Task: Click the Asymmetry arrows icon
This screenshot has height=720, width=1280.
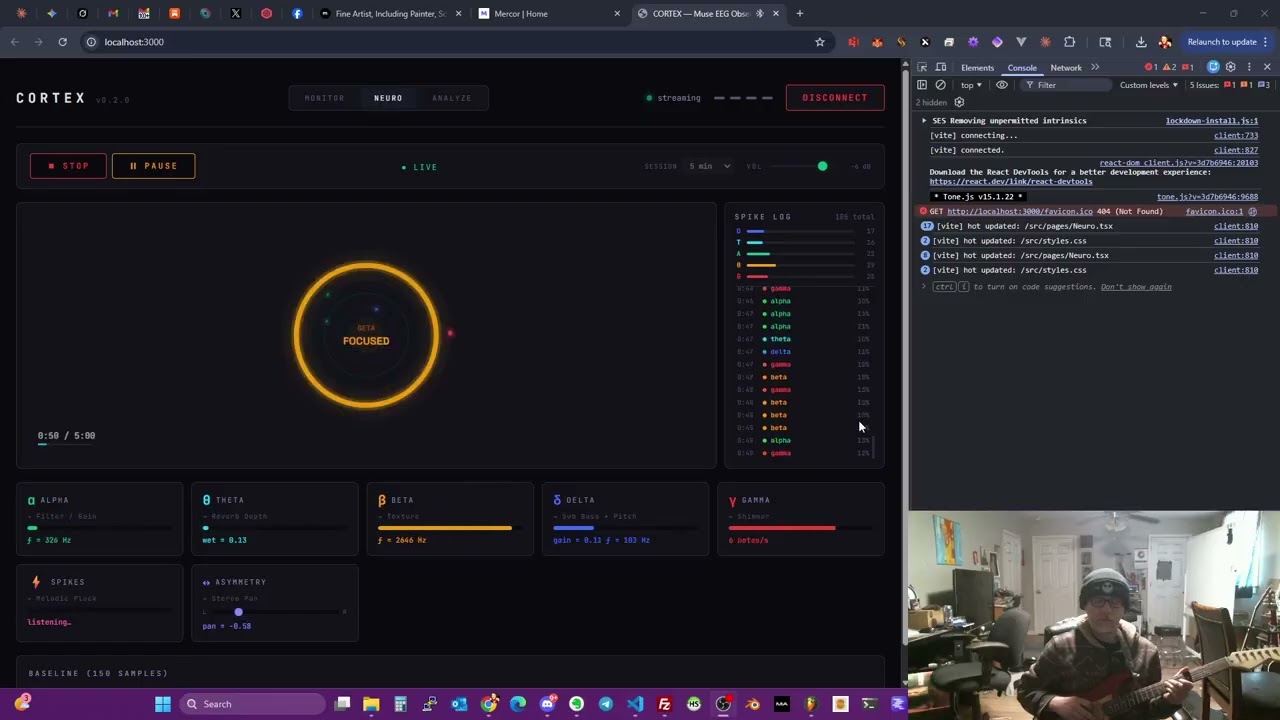Action: [x=207, y=582]
